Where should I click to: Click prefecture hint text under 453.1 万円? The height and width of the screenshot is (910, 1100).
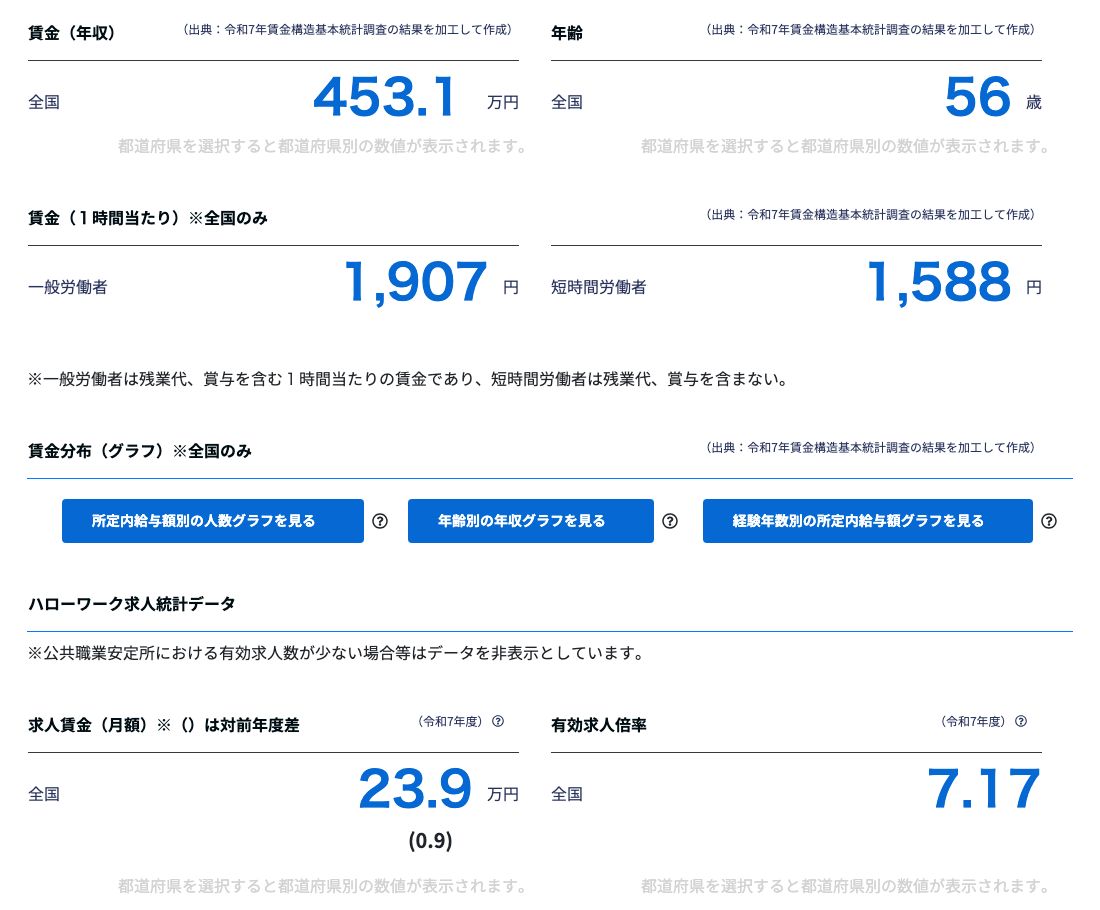(x=323, y=146)
